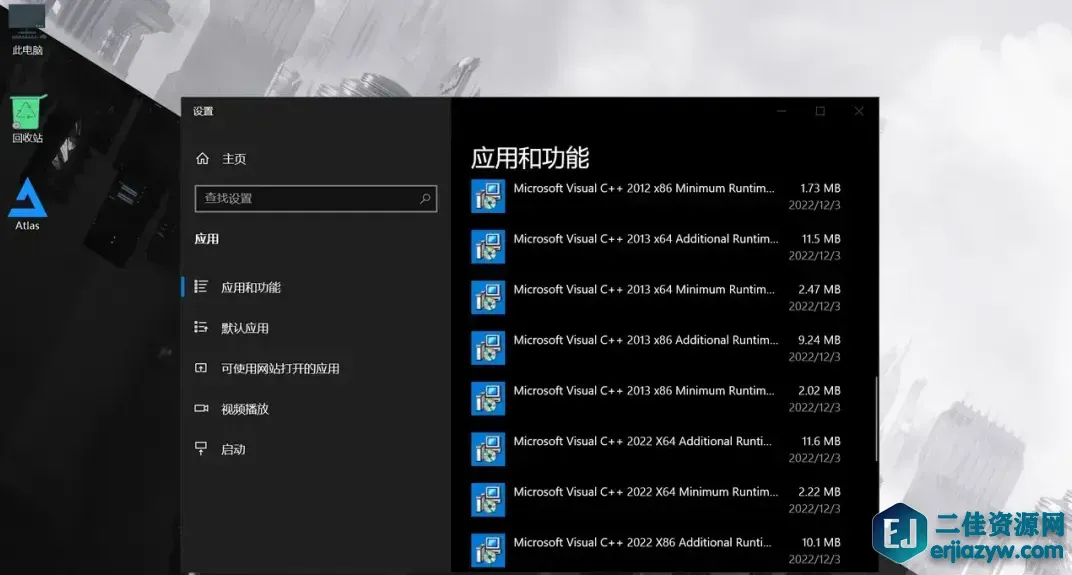Click the 2.02 MB size value
The height and width of the screenshot is (575, 1072).
(819, 390)
